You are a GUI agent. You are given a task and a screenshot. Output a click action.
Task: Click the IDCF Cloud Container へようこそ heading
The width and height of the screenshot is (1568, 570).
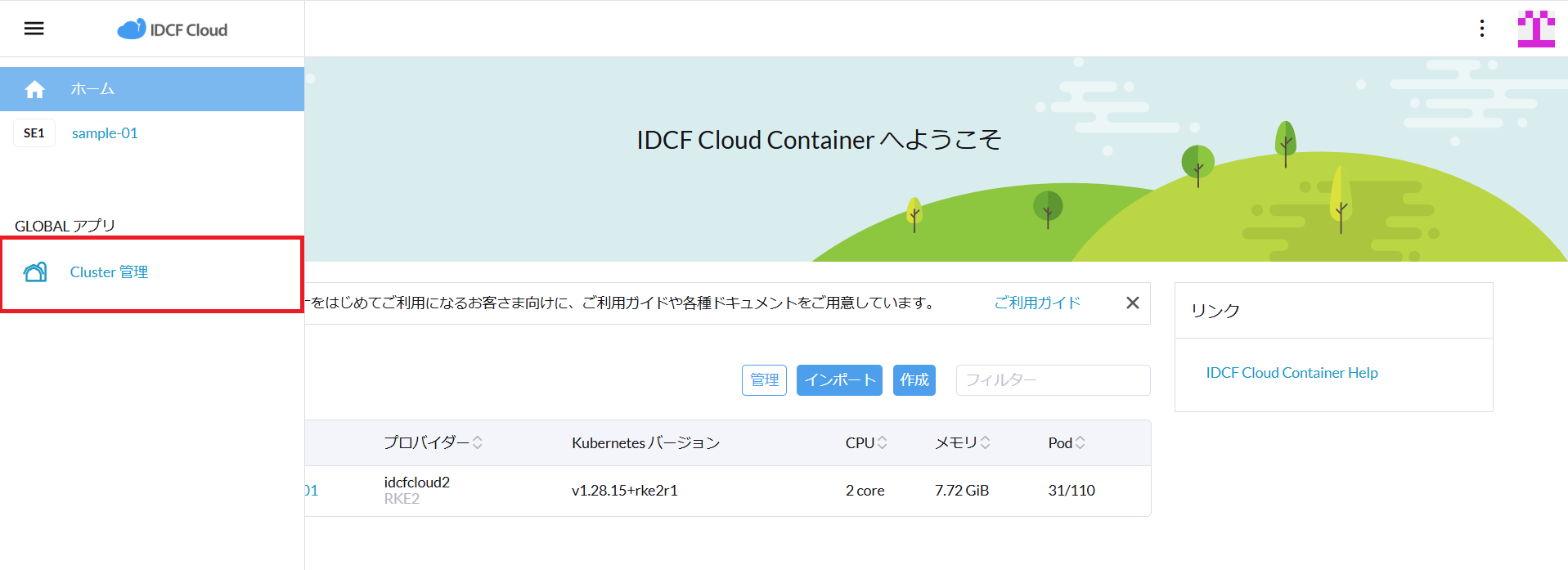pyautogui.click(x=819, y=140)
